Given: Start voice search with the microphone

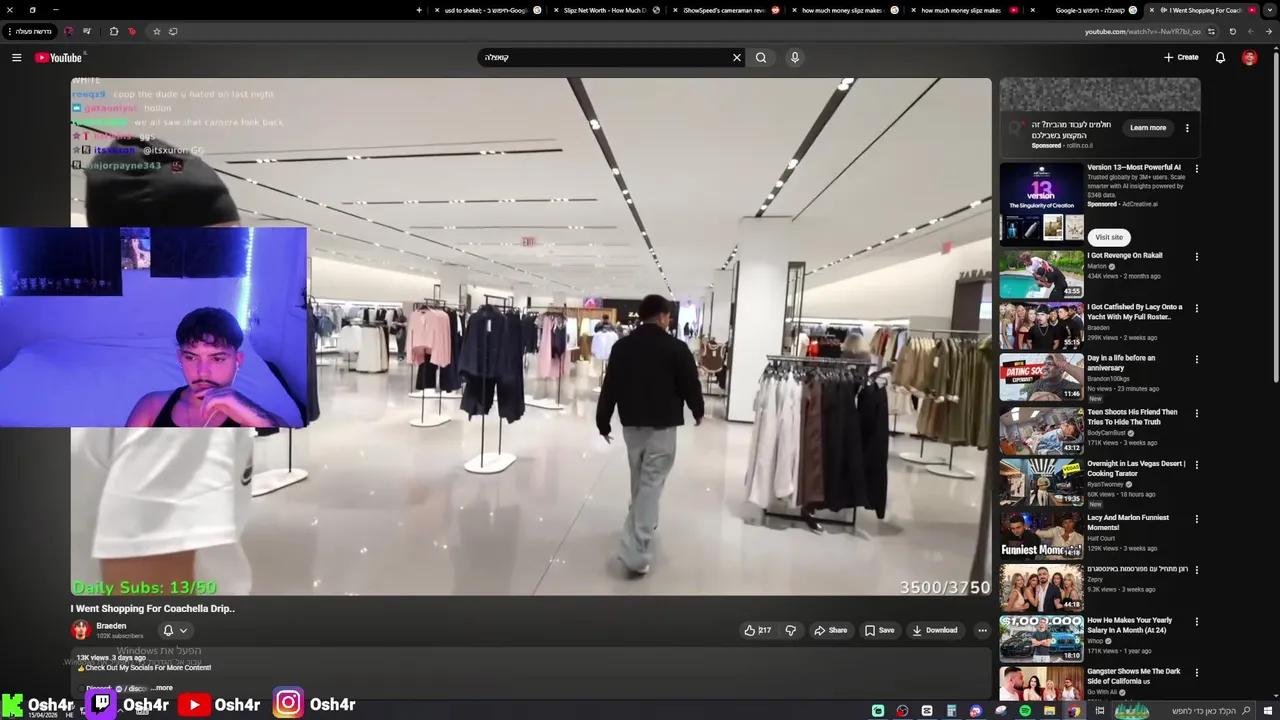Looking at the screenshot, I should coord(795,57).
